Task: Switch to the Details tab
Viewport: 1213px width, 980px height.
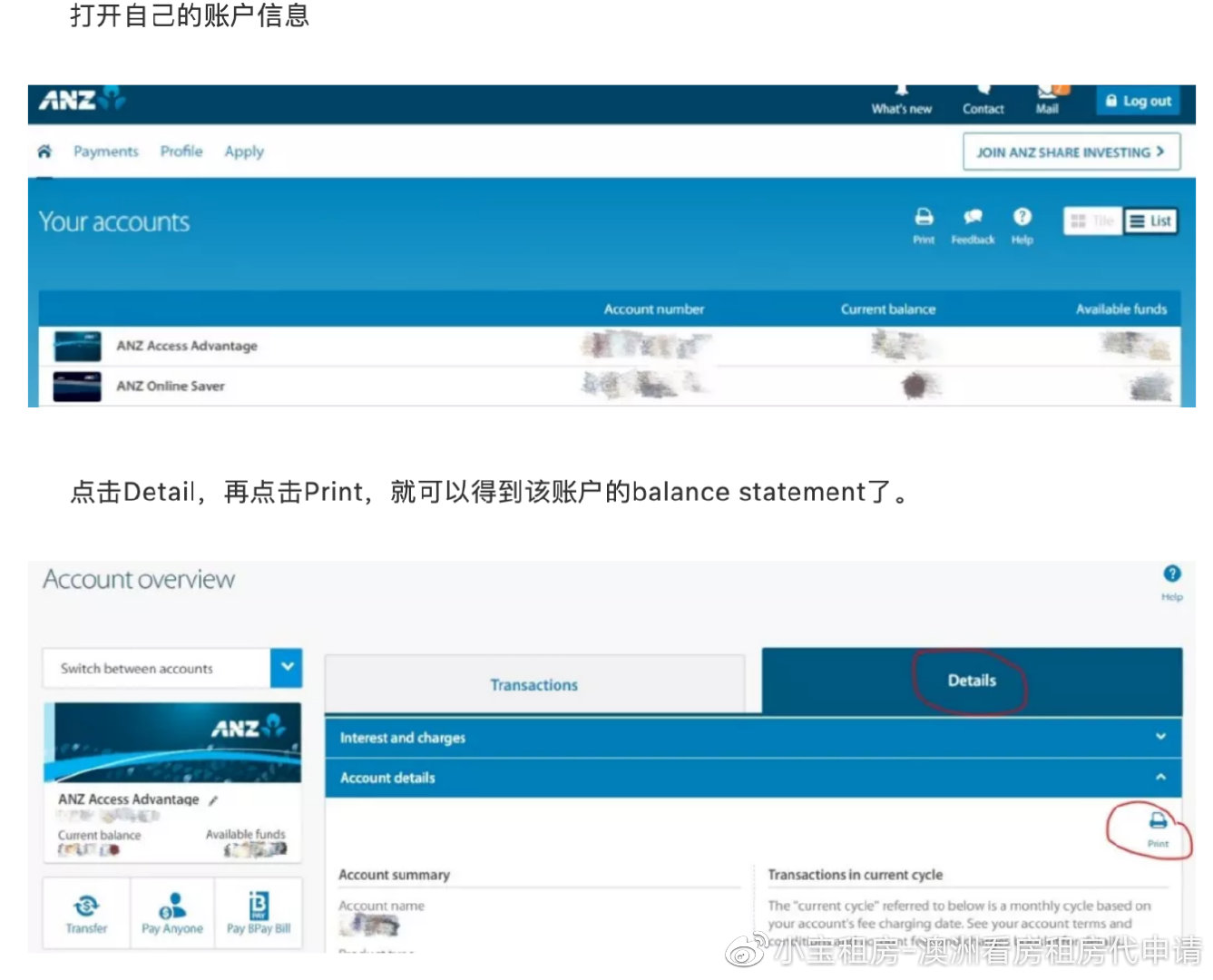Action: pos(971,680)
